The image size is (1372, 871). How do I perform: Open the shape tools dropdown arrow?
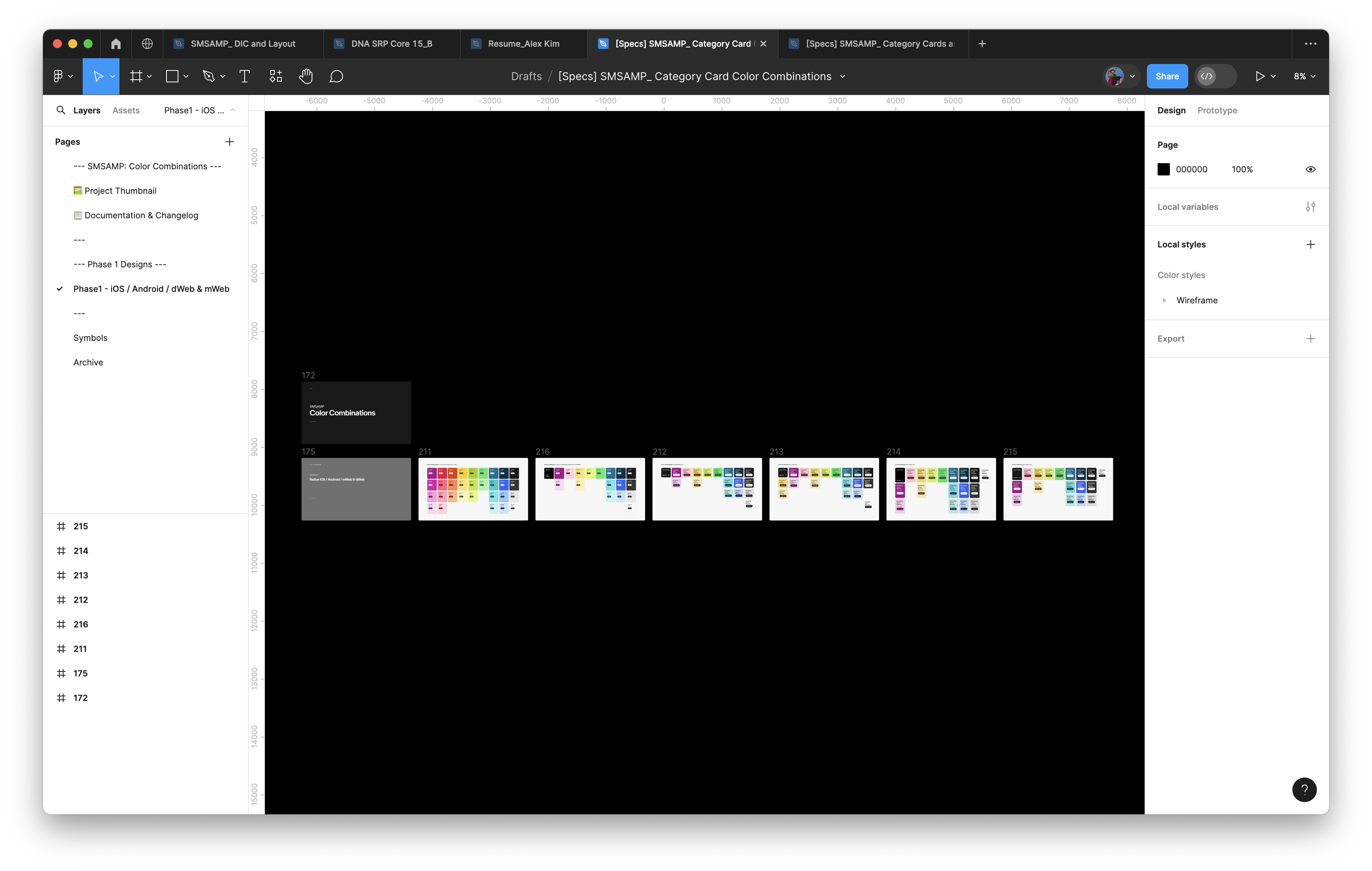186,76
